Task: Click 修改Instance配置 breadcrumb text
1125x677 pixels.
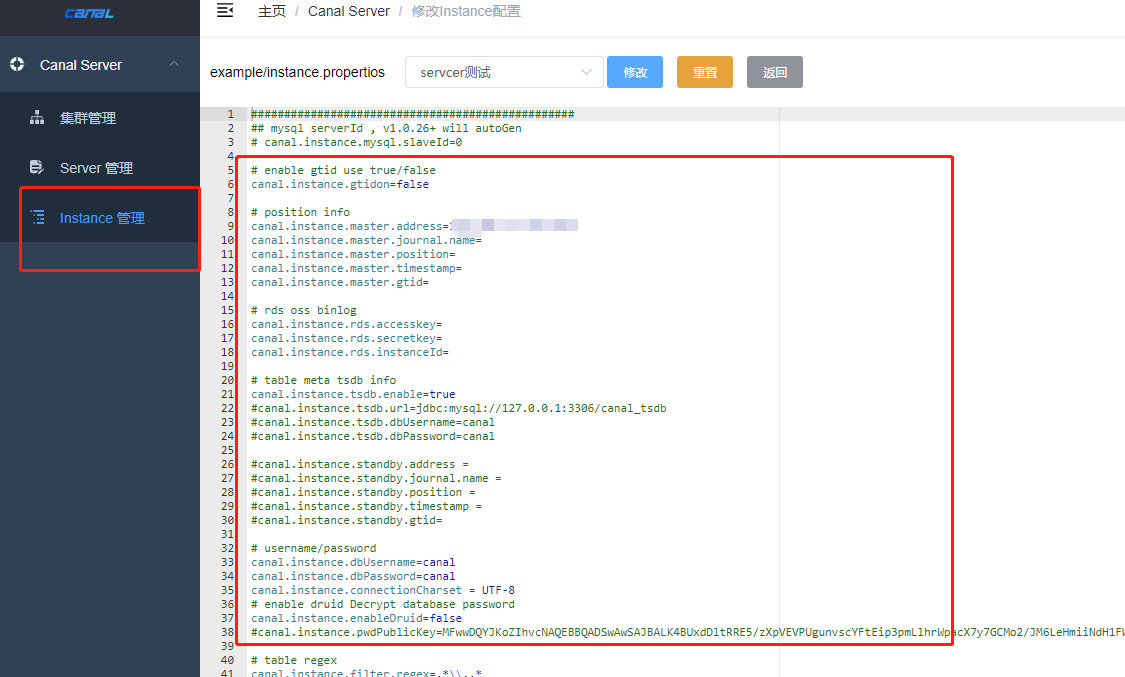Action: click(466, 11)
